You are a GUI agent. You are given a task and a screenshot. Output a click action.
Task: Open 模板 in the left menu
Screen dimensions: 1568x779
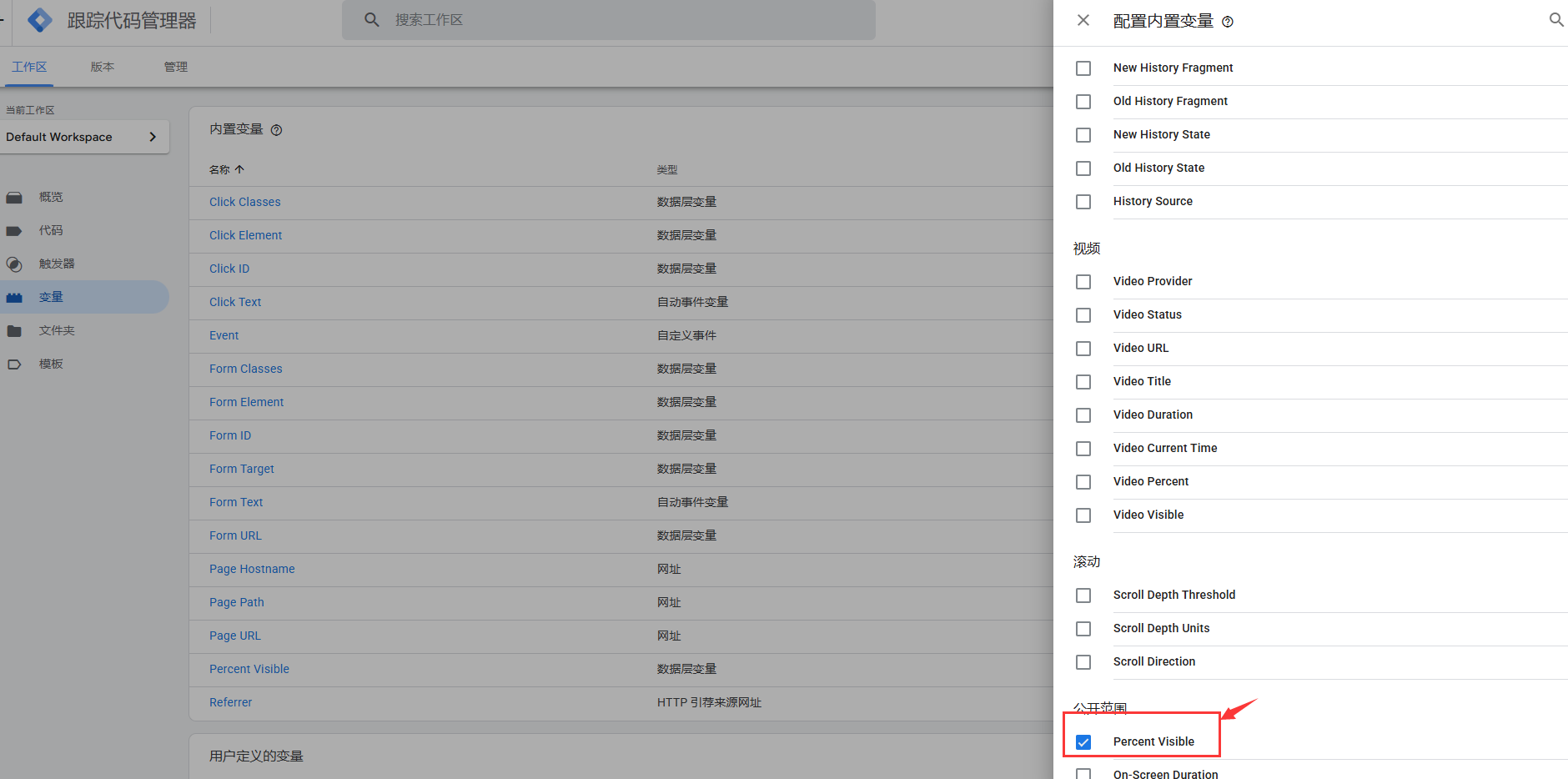coord(51,364)
